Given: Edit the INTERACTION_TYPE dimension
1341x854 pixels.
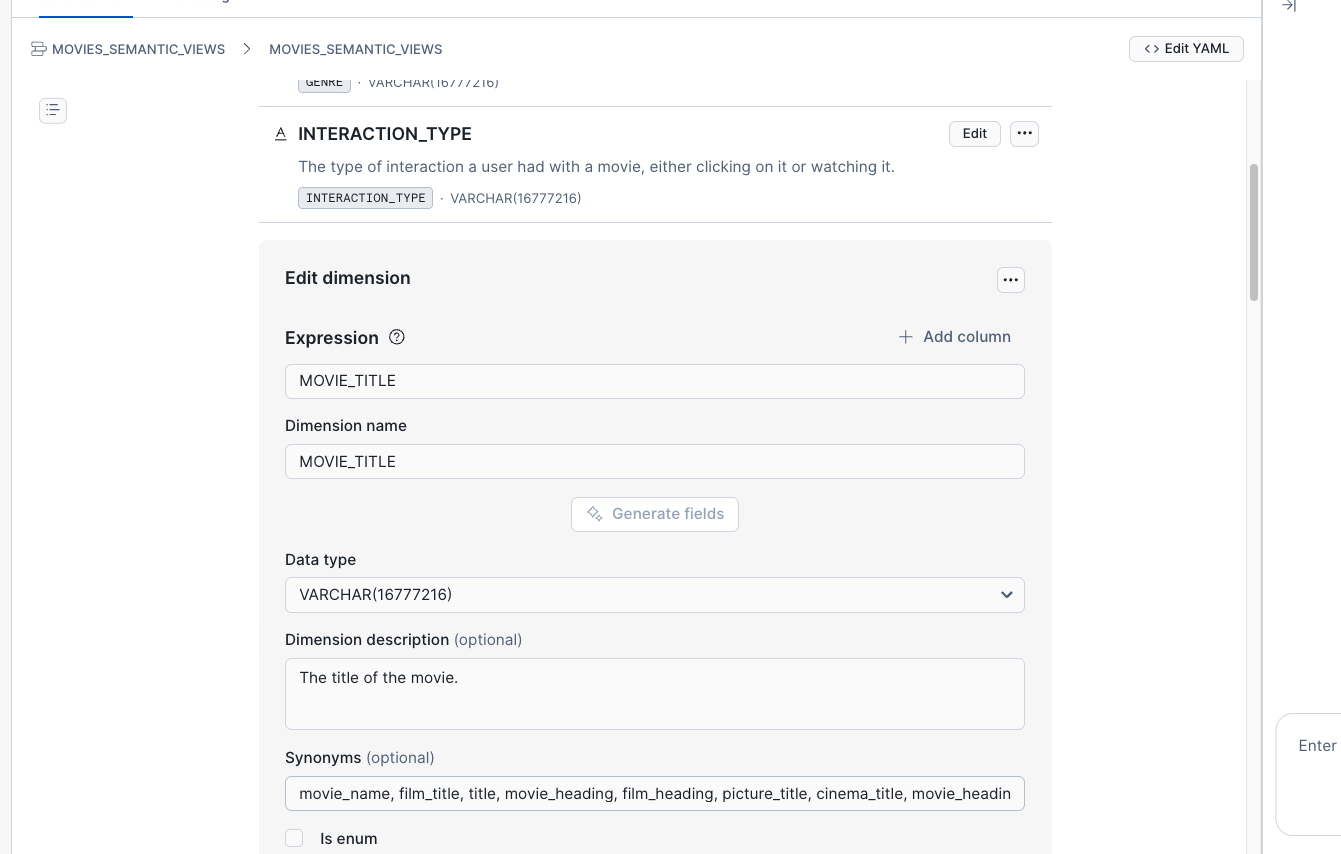Looking at the screenshot, I should 974,134.
